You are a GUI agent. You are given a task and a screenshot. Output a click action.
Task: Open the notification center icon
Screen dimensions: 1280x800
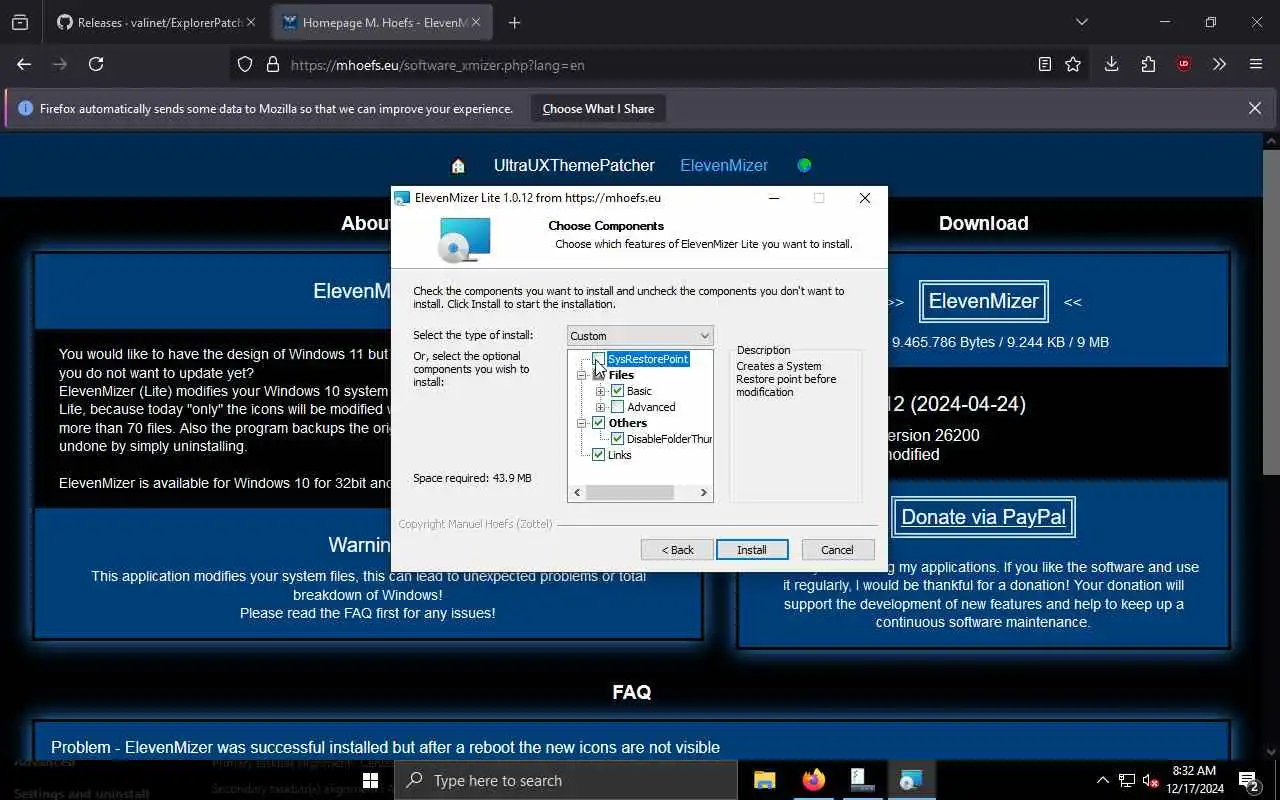coord(1248,780)
